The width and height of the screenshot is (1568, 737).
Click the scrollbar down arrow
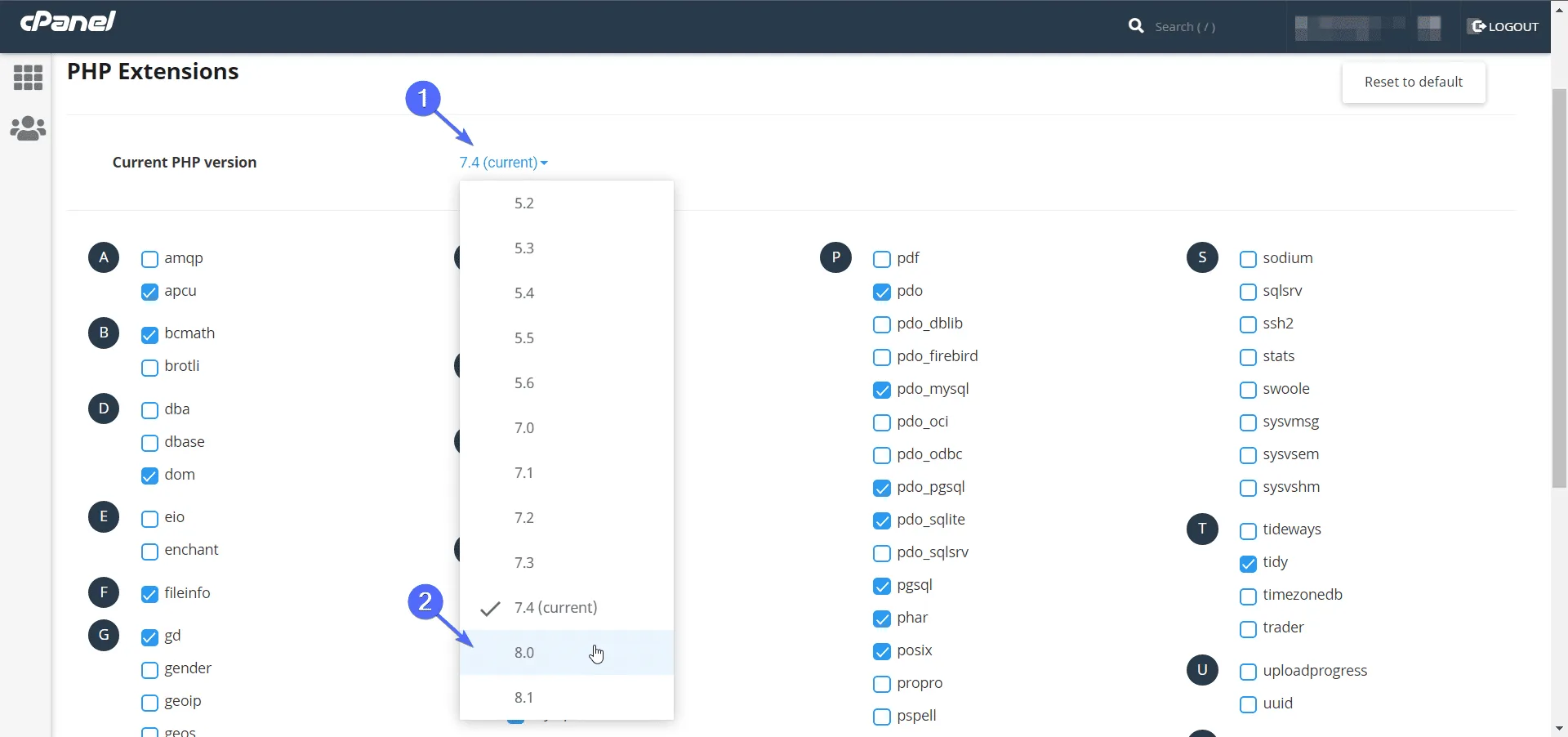point(1559,728)
